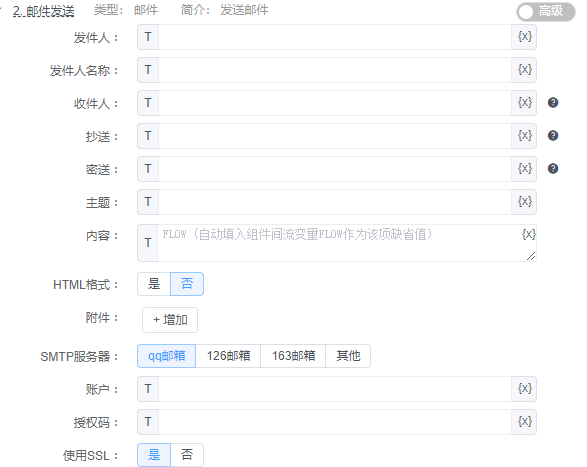Insert variable {x} in 密送 field
Viewport: 587px width, 467px height.
[524, 169]
